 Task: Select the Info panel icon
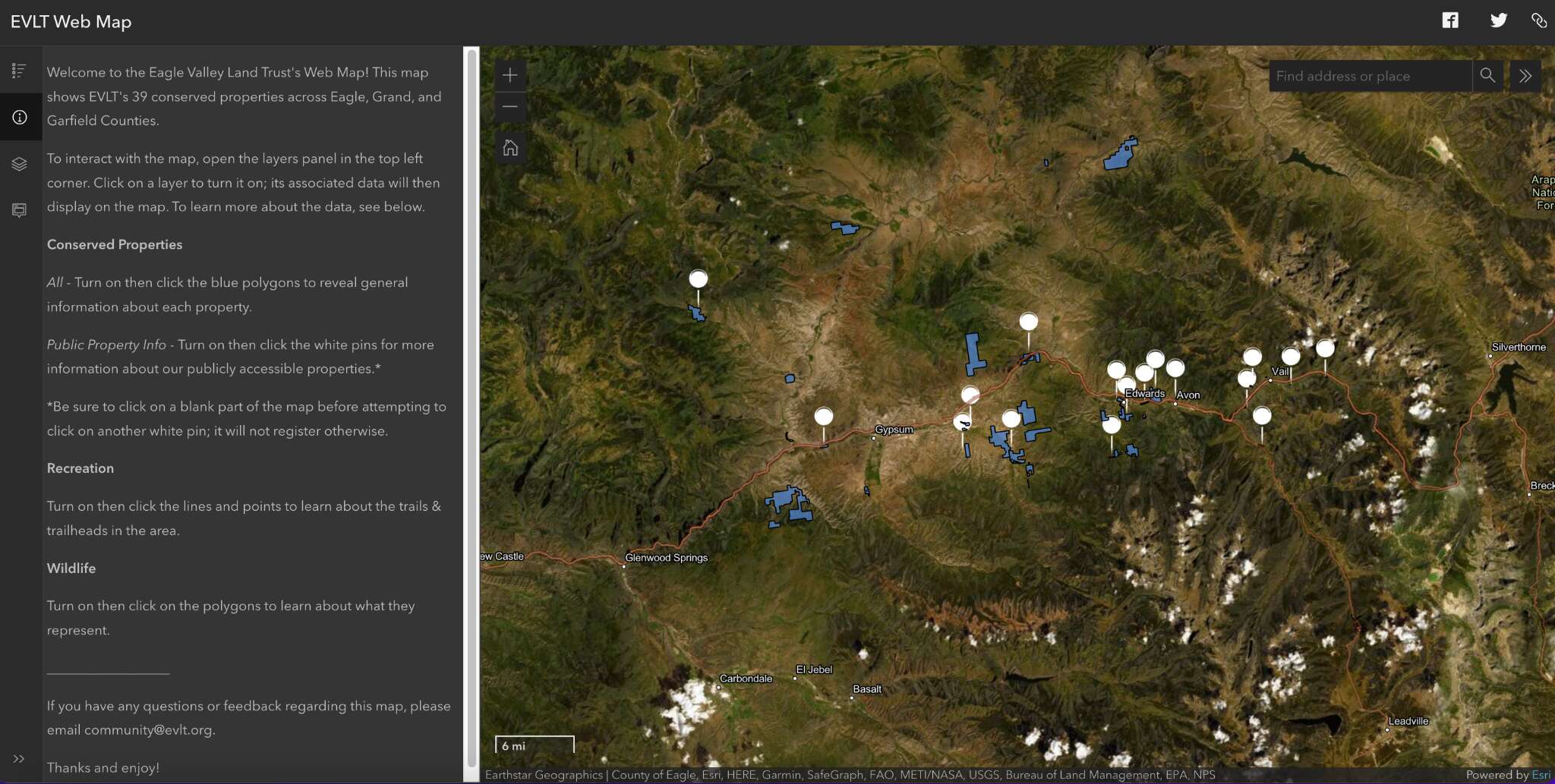click(x=20, y=117)
